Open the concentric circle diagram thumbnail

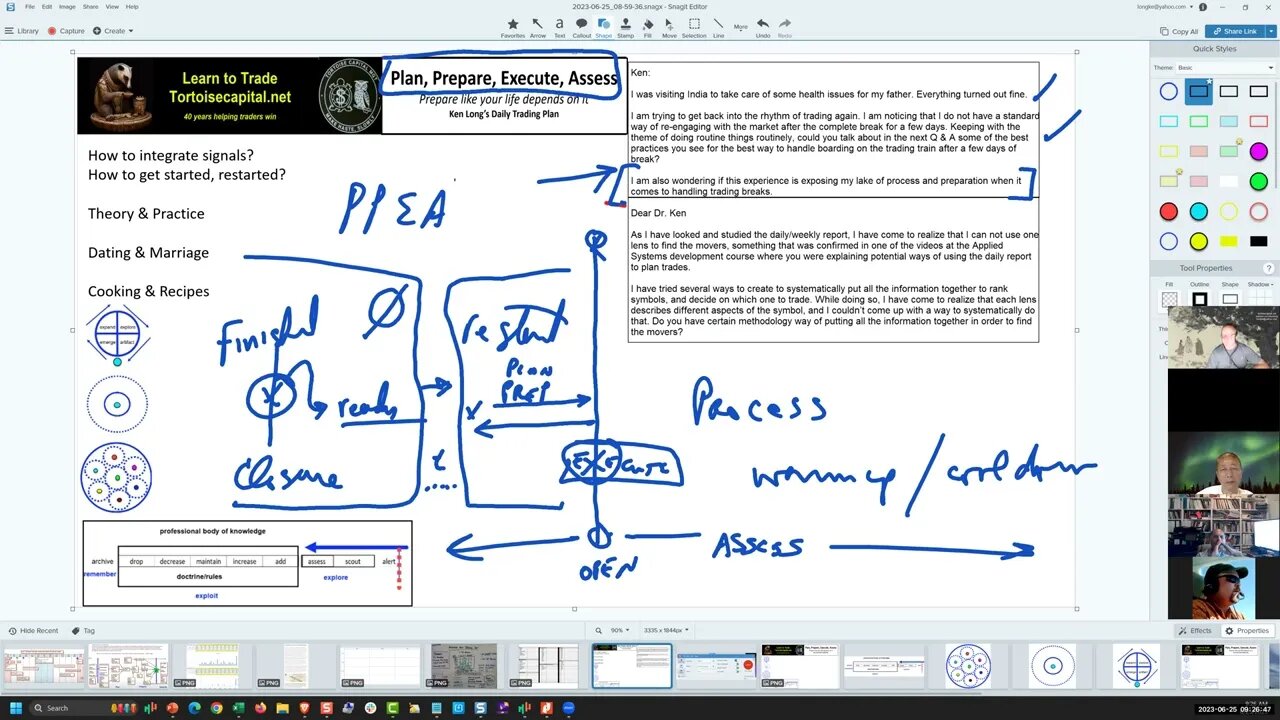click(1052, 665)
